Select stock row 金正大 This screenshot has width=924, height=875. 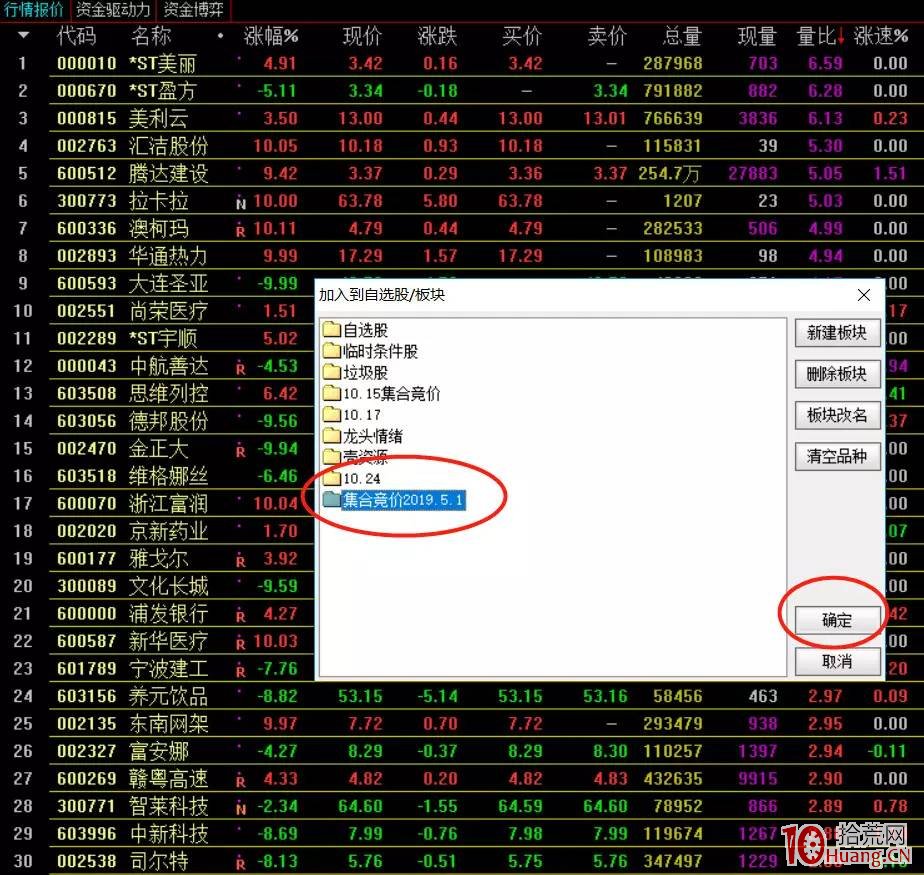(157, 448)
